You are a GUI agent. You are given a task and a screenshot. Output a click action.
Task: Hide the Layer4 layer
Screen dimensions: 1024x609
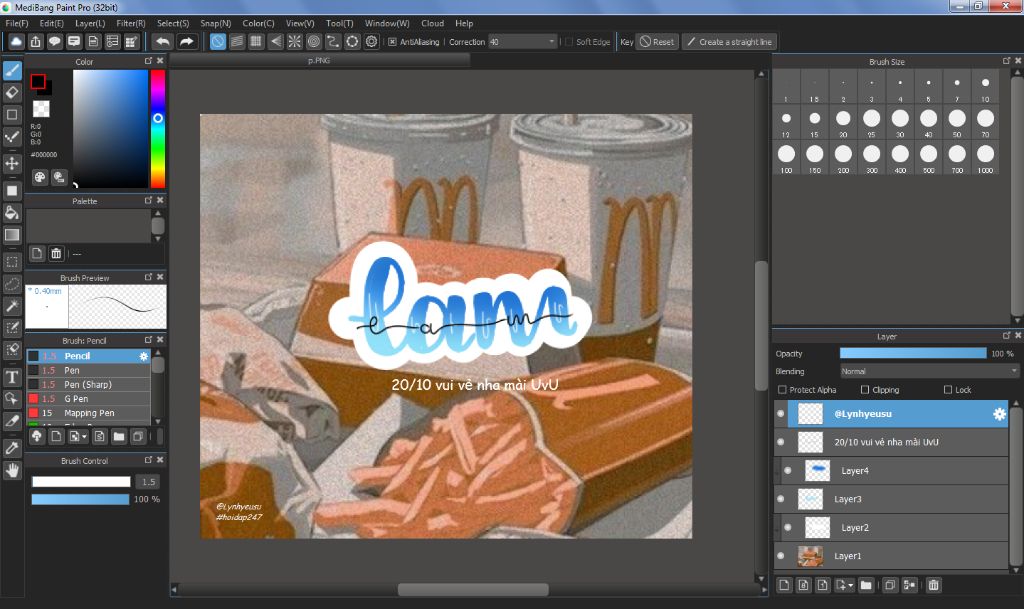coord(788,471)
